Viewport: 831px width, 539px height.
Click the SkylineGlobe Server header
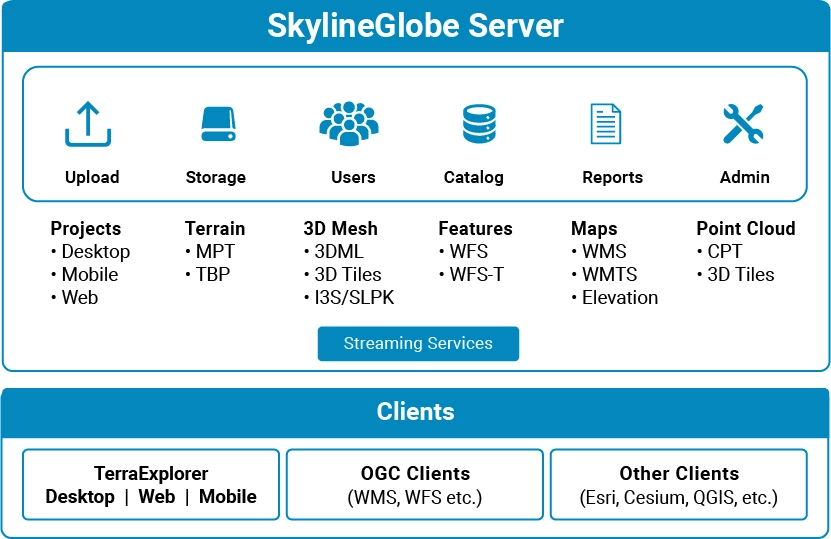[416, 25]
